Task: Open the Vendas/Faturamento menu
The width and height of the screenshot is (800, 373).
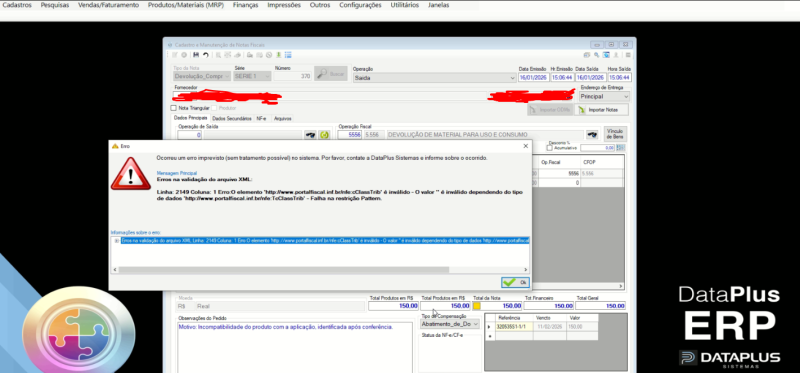Action: (x=108, y=5)
